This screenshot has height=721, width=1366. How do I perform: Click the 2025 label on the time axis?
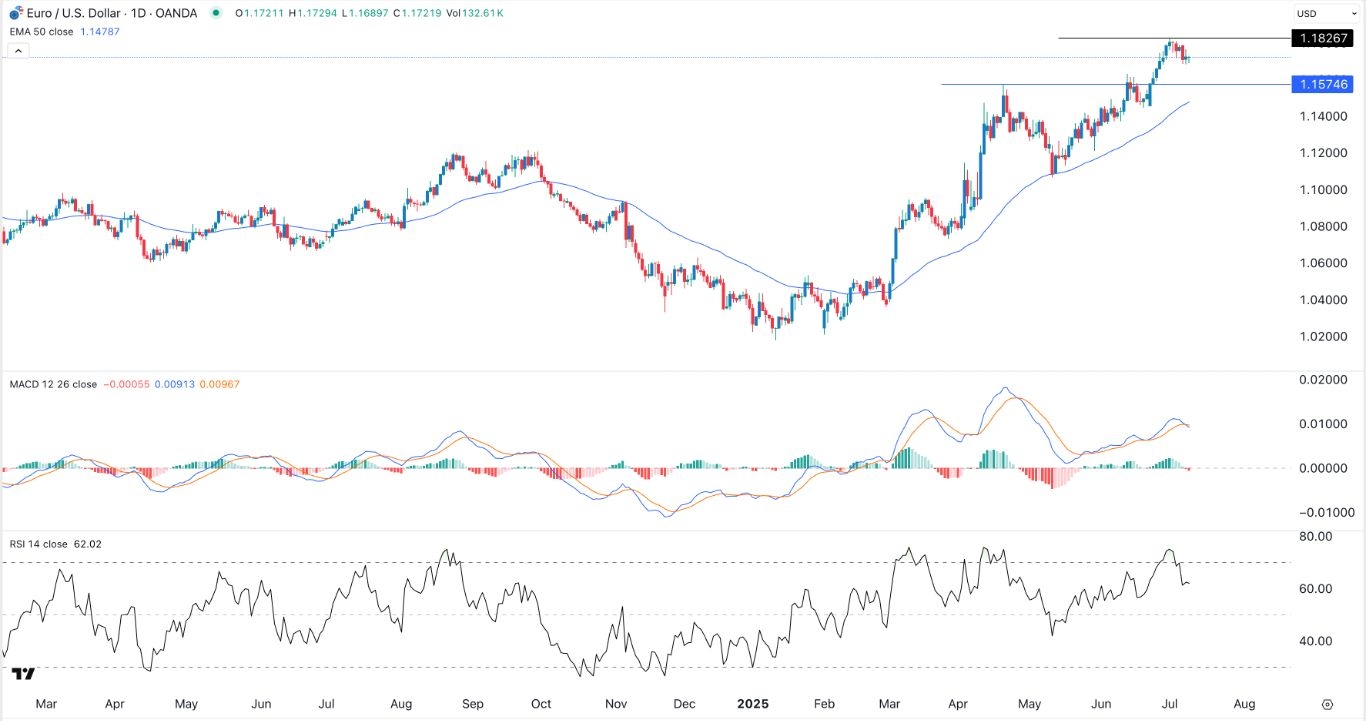coord(753,704)
